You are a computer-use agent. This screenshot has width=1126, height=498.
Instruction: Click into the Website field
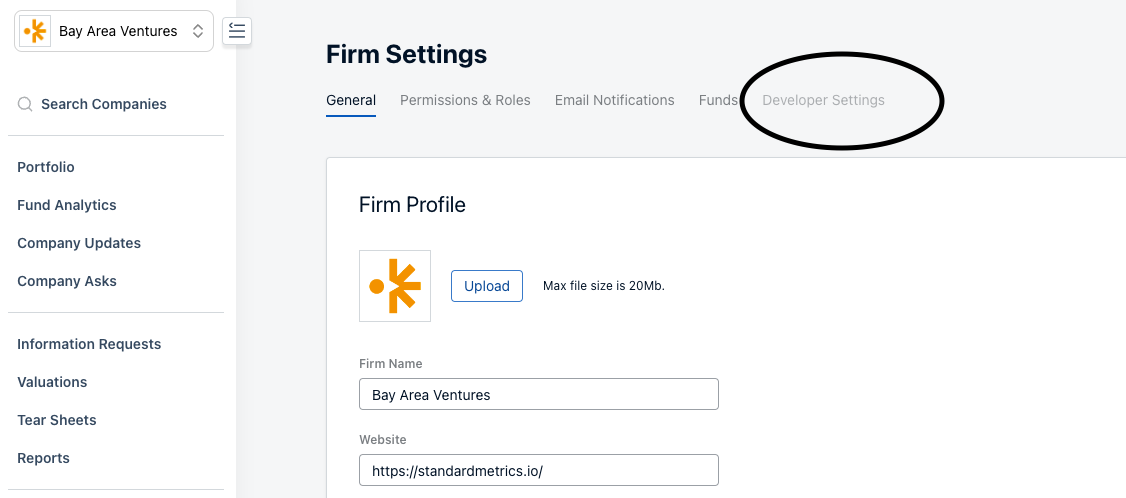(539, 470)
